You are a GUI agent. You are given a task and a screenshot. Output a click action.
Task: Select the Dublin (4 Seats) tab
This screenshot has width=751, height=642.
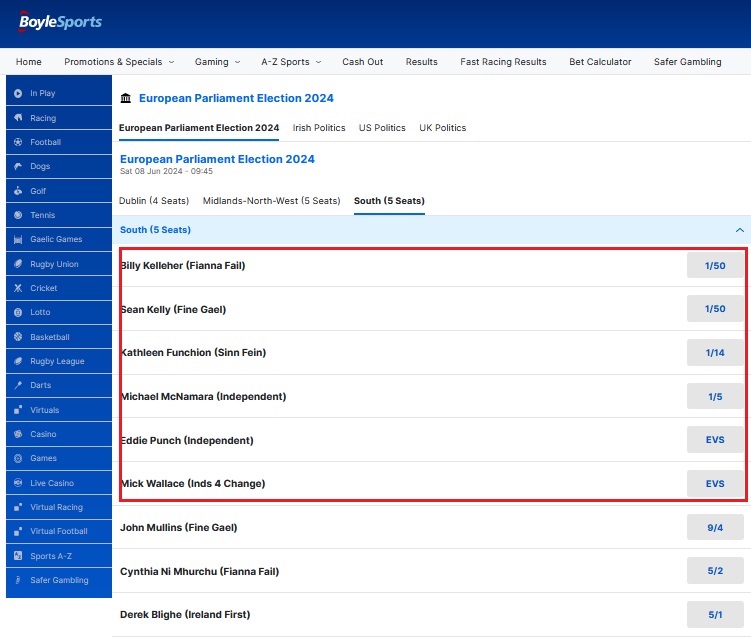click(154, 201)
